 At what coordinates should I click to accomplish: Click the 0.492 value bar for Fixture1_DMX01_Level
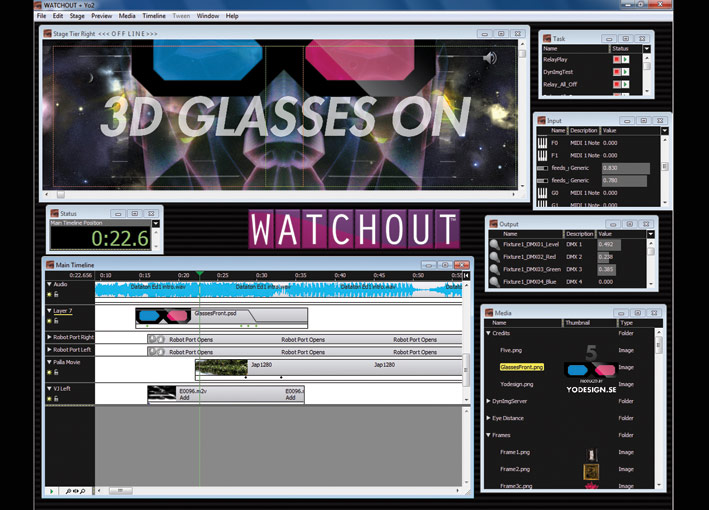tap(609, 245)
